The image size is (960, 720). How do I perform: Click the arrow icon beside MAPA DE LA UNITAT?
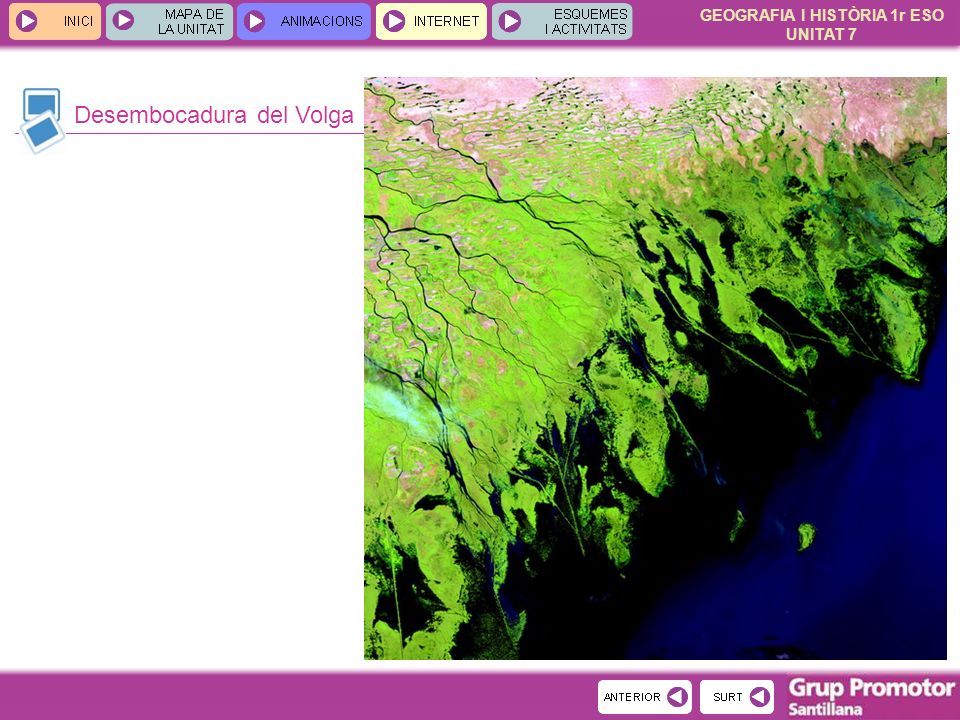click(123, 21)
